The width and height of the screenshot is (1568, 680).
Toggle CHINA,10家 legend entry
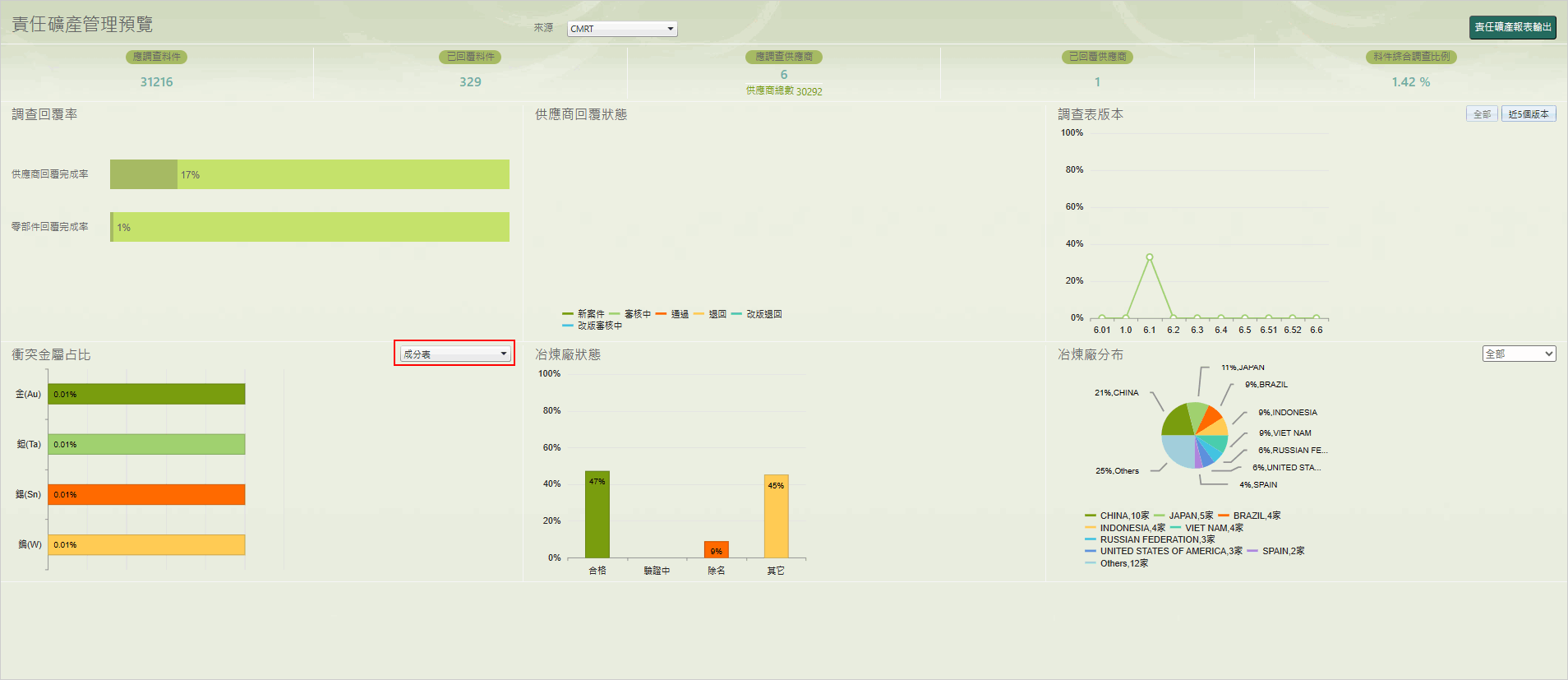pos(1117,516)
